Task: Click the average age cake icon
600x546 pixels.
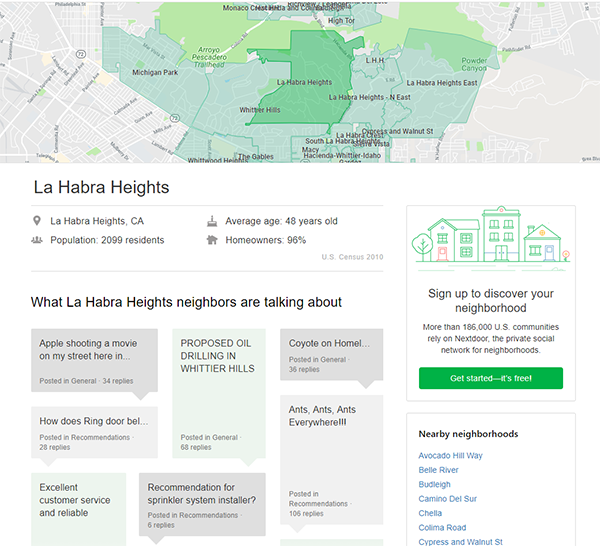Action: (212, 221)
